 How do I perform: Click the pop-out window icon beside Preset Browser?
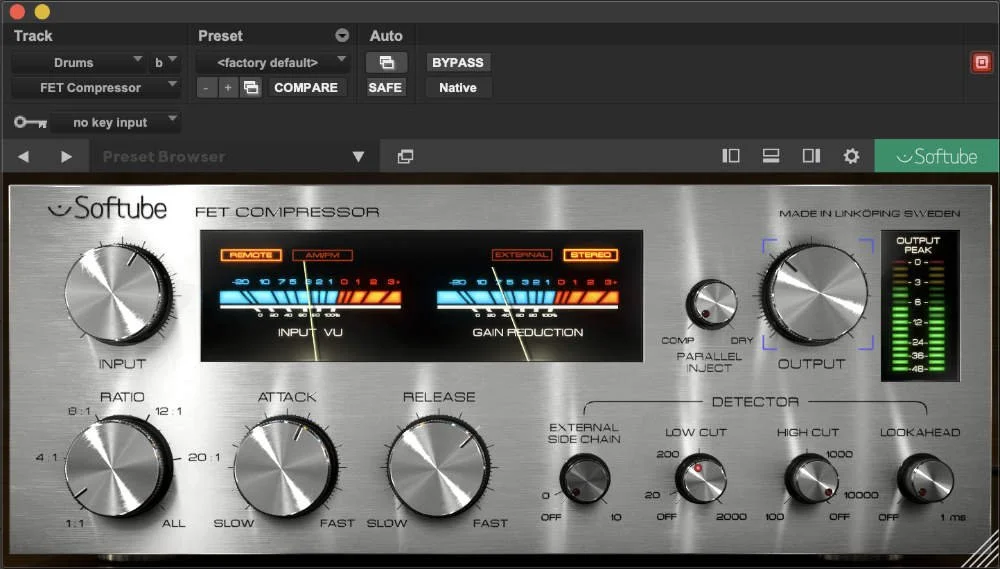click(x=405, y=157)
